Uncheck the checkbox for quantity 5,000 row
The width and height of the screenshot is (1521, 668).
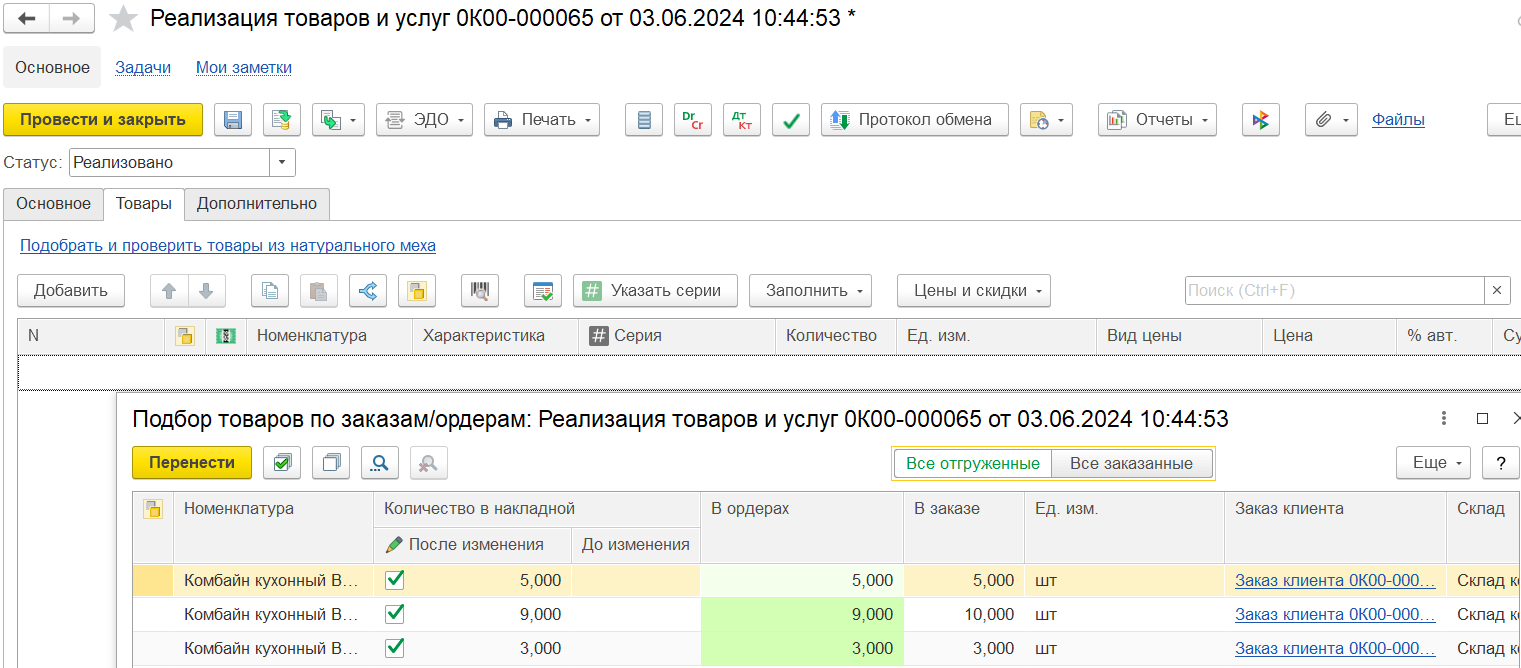395,580
